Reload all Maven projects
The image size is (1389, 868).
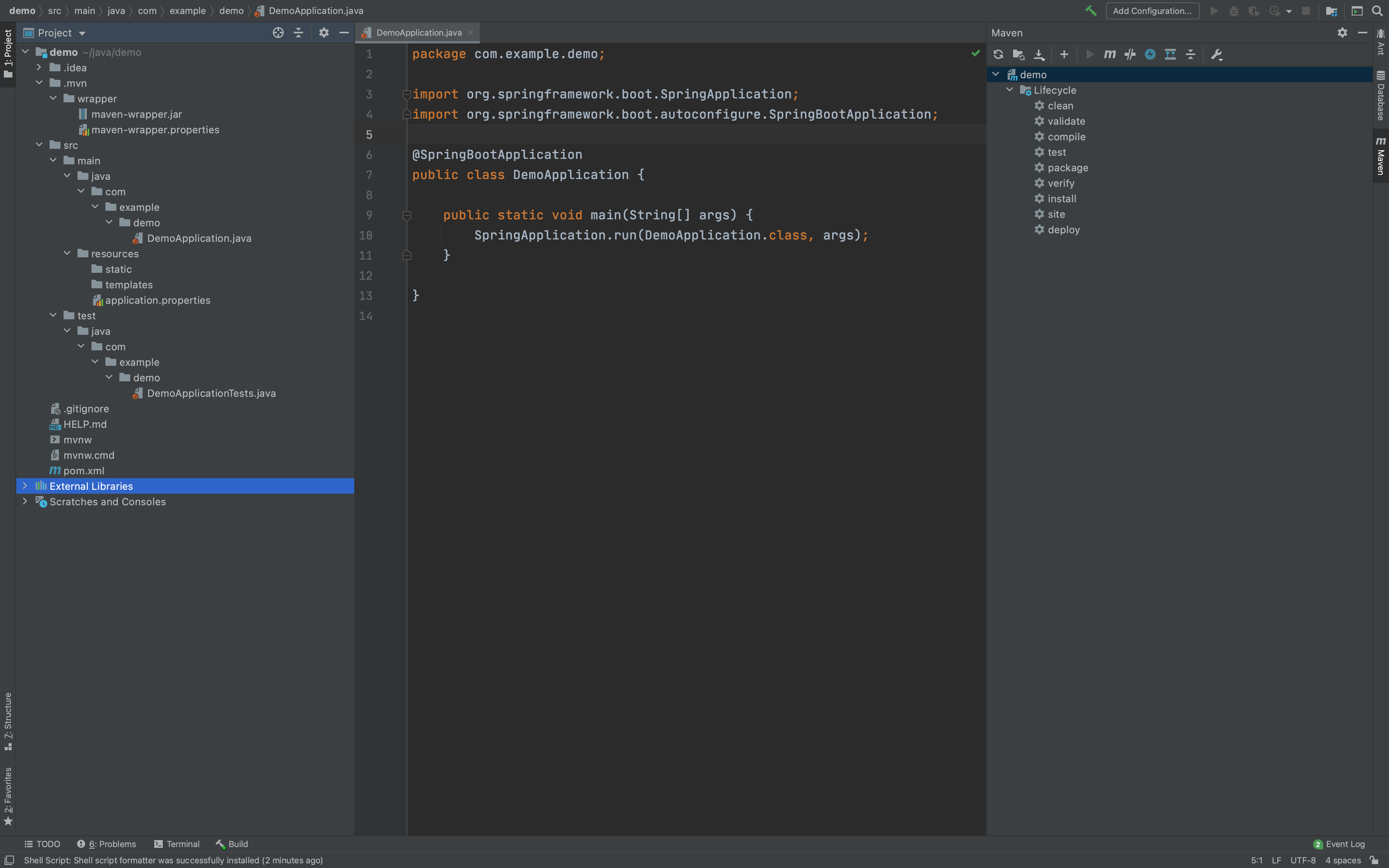click(998, 55)
